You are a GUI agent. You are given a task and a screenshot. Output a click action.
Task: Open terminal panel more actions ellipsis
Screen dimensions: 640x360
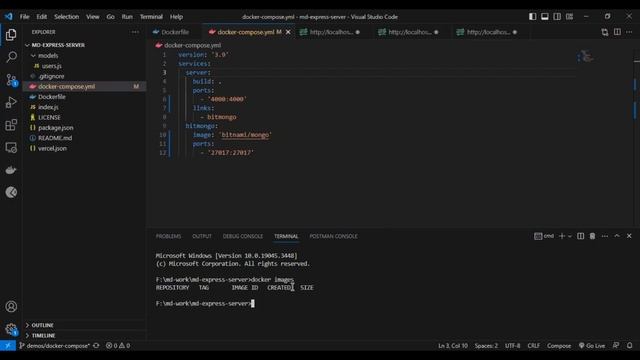[605, 236]
